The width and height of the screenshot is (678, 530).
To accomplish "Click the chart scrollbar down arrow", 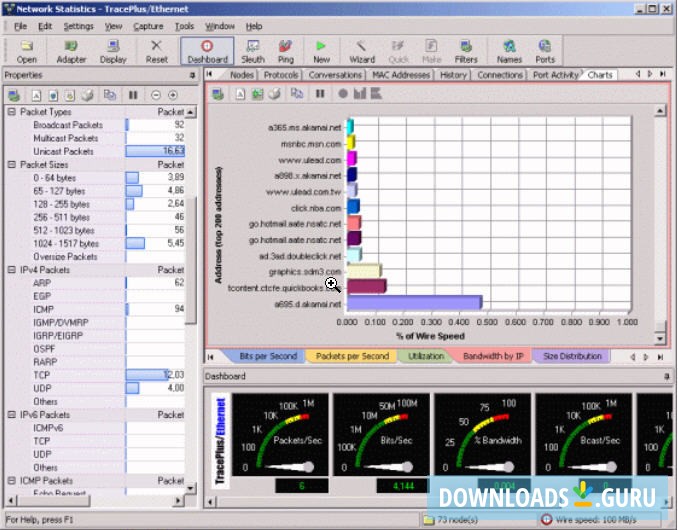I will tap(660, 338).
